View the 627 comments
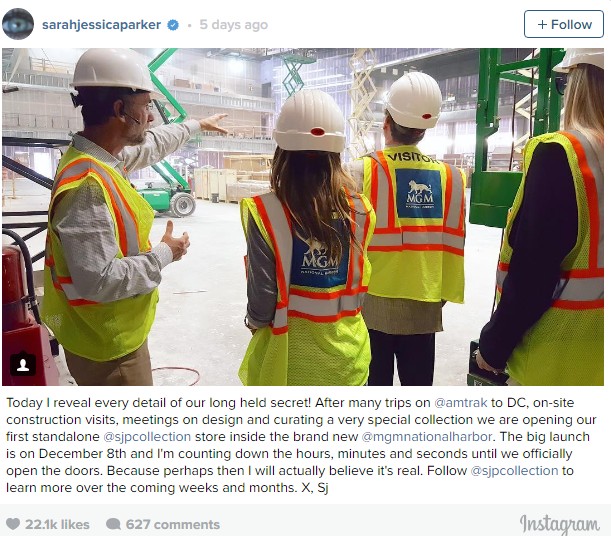The width and height of the screenshot is (611, 536). point(173,524)
